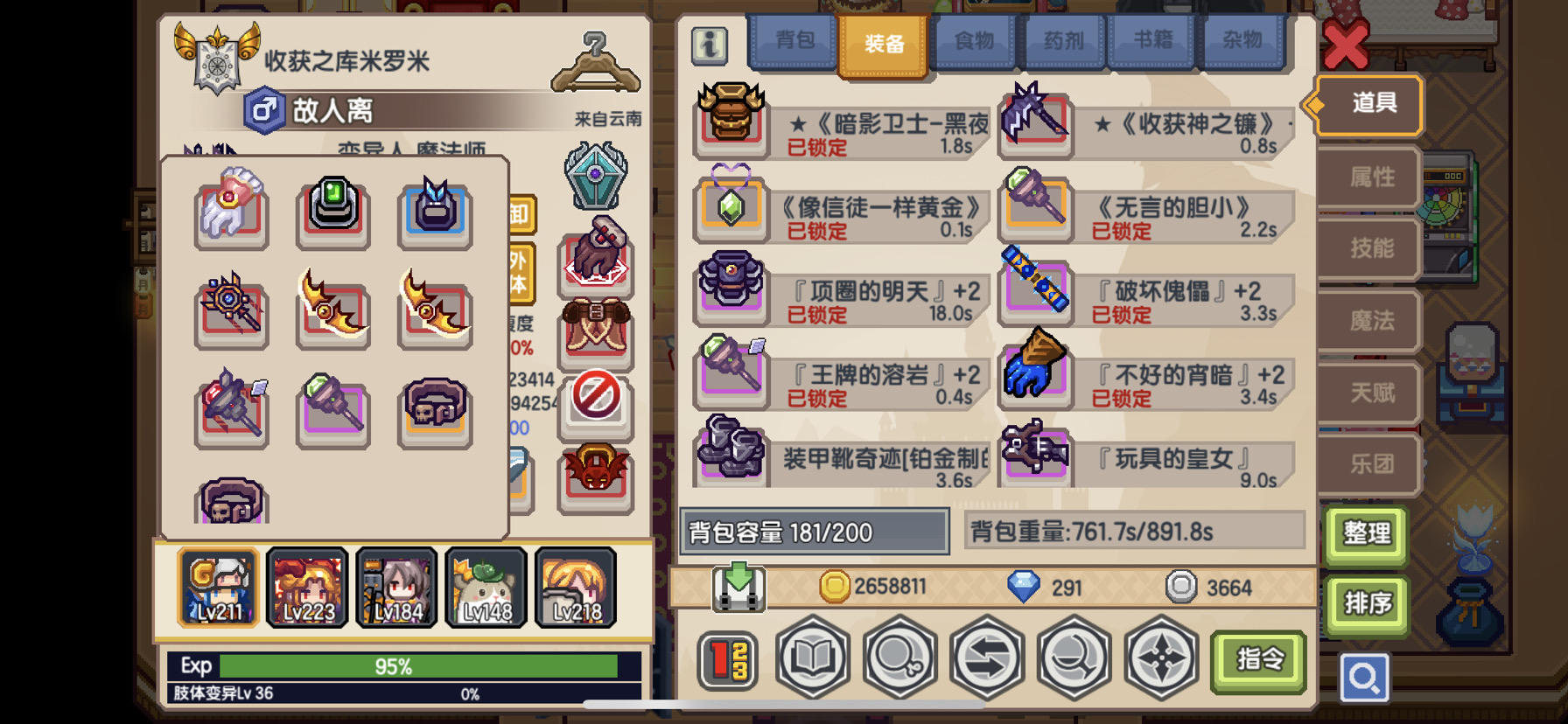1568x724 pixels.
Task: Click the coat hanger wardrobe icon
Action: (x=596, y=62)
